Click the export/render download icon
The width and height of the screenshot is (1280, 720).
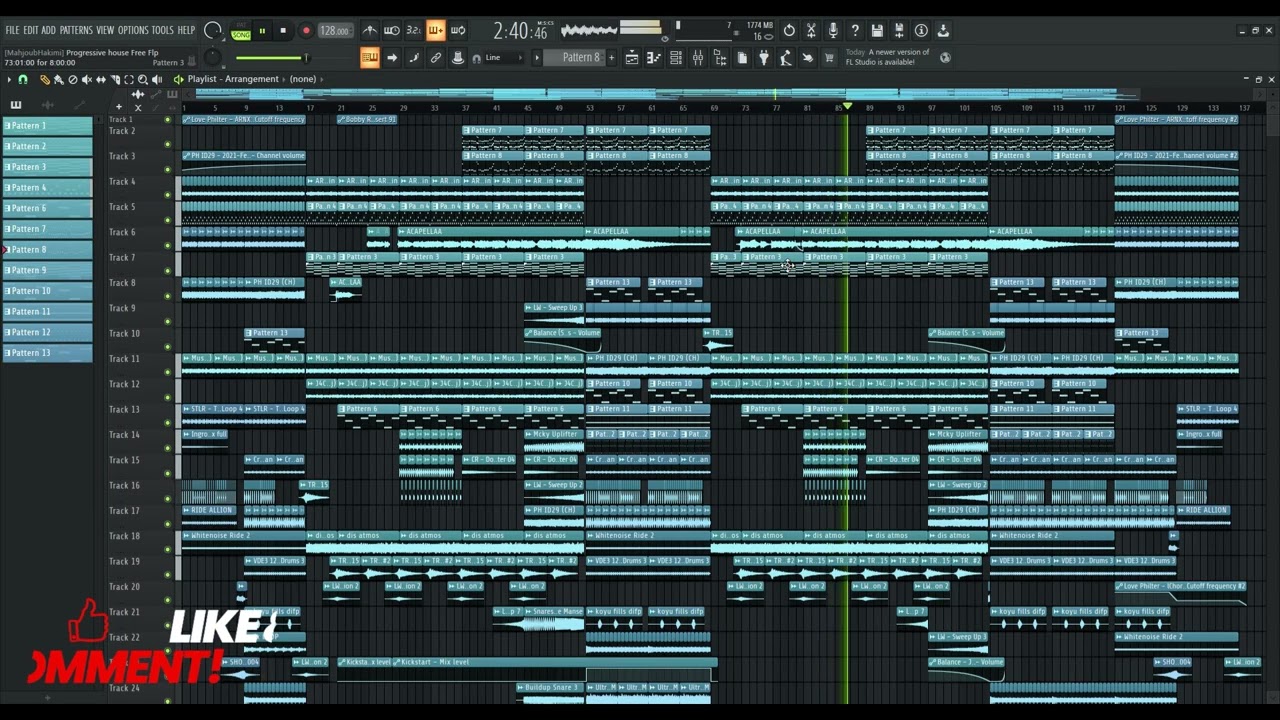coord(943,31)
